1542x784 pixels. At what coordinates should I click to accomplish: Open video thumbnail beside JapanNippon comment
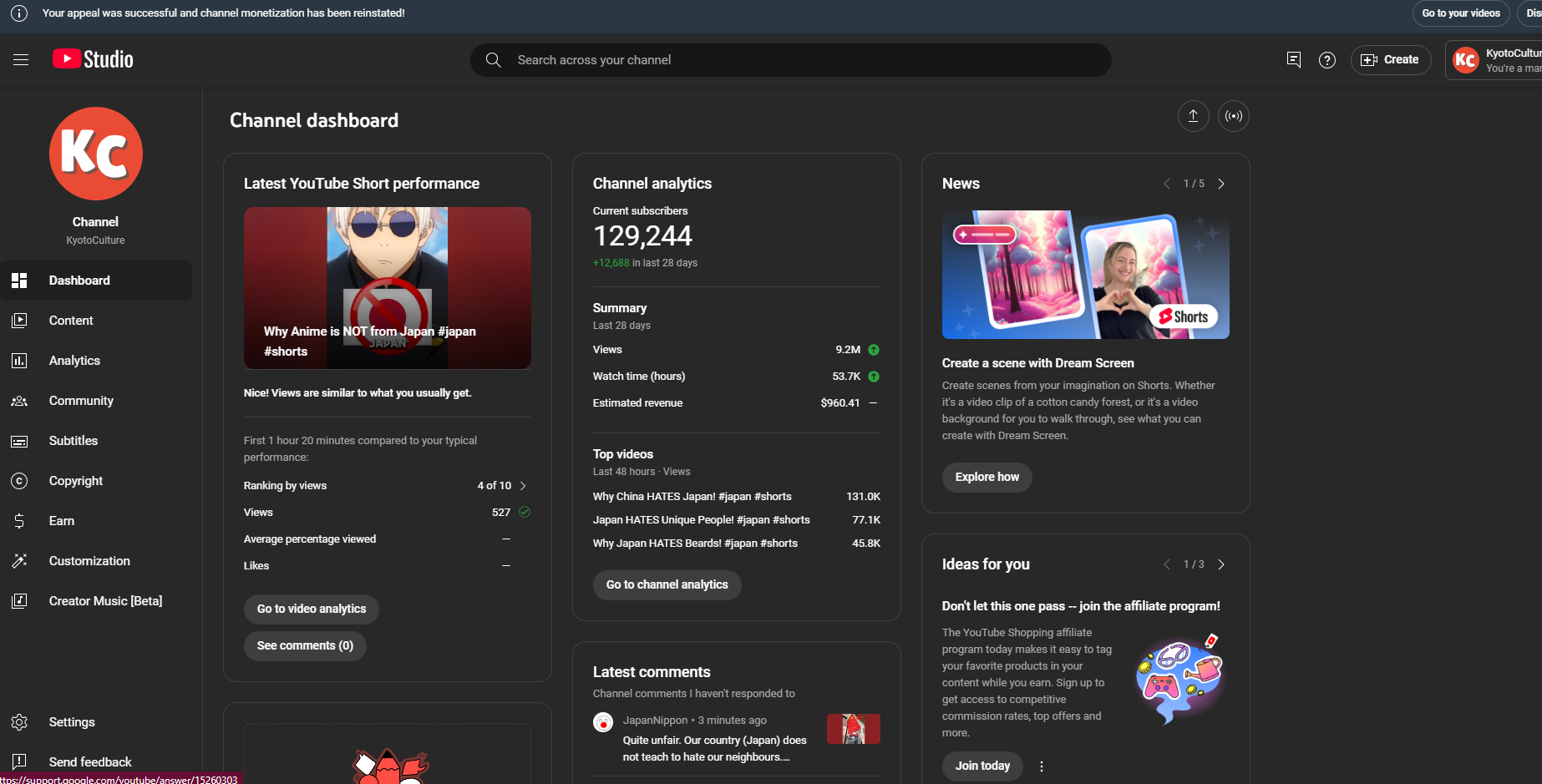pyautogui.click(x=854, y=729)
